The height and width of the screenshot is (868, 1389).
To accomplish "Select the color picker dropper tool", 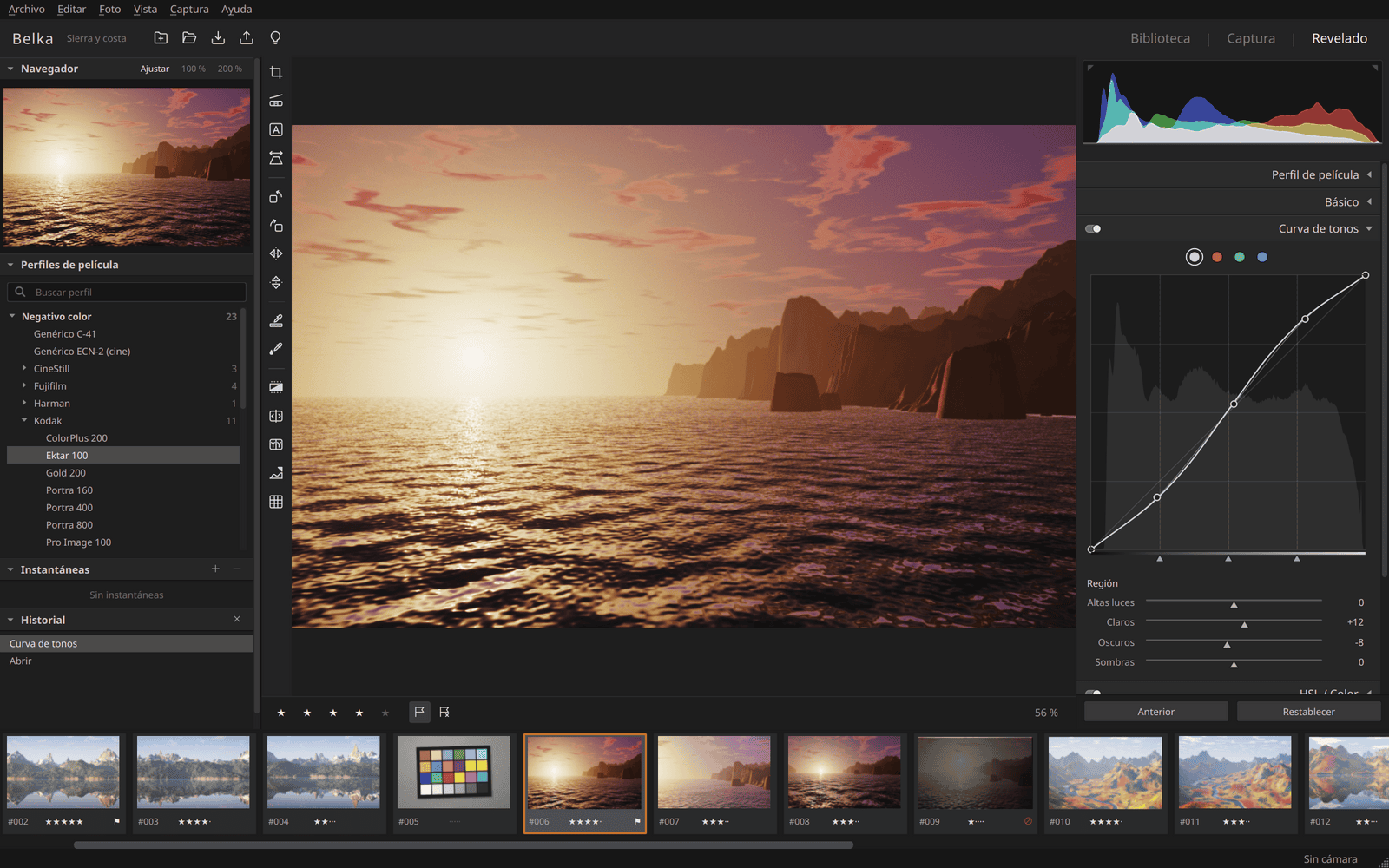I will pos(276,349).
